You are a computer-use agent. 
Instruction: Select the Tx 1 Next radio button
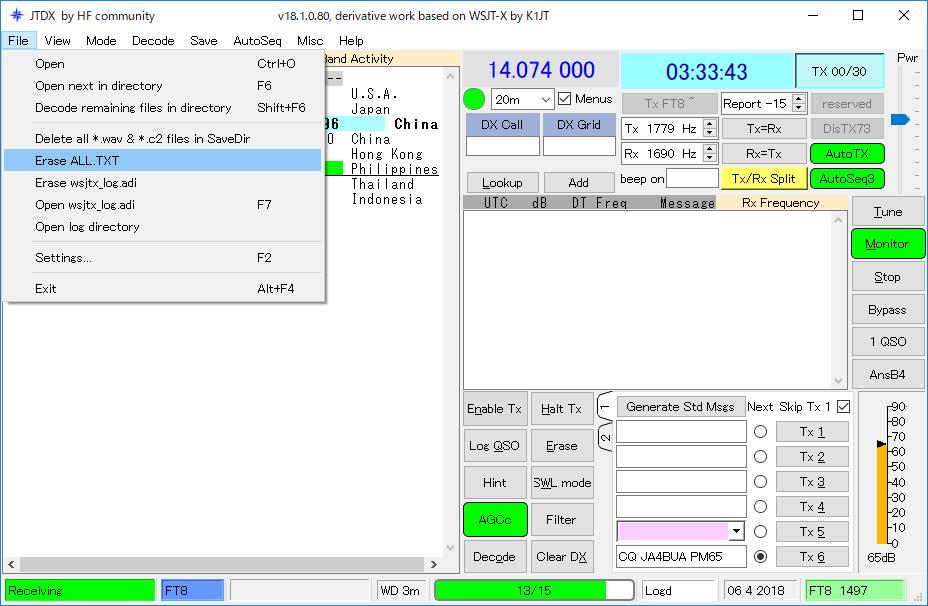761,432
